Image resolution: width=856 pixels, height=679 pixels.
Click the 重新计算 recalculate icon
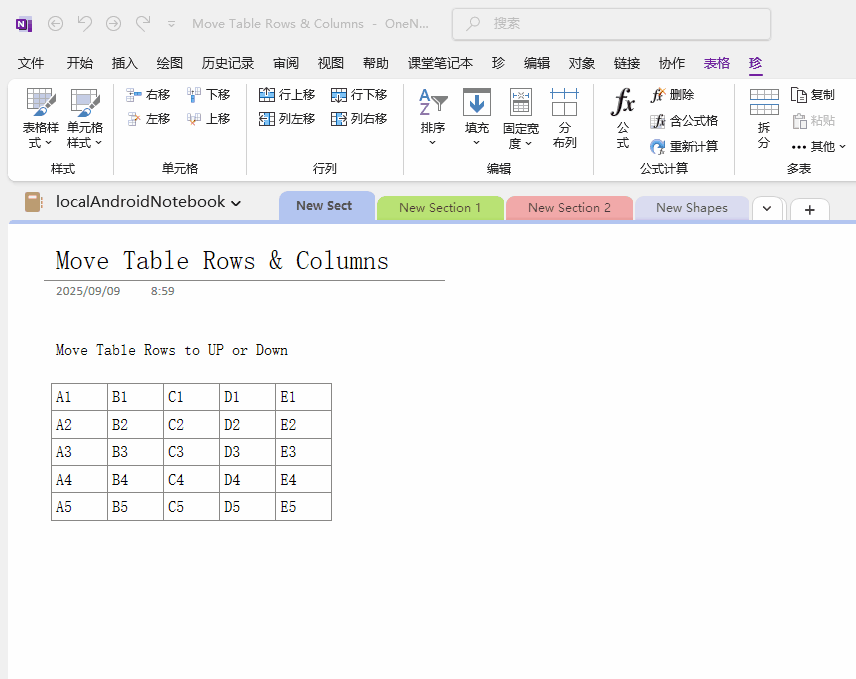click(x=658, y=146)
